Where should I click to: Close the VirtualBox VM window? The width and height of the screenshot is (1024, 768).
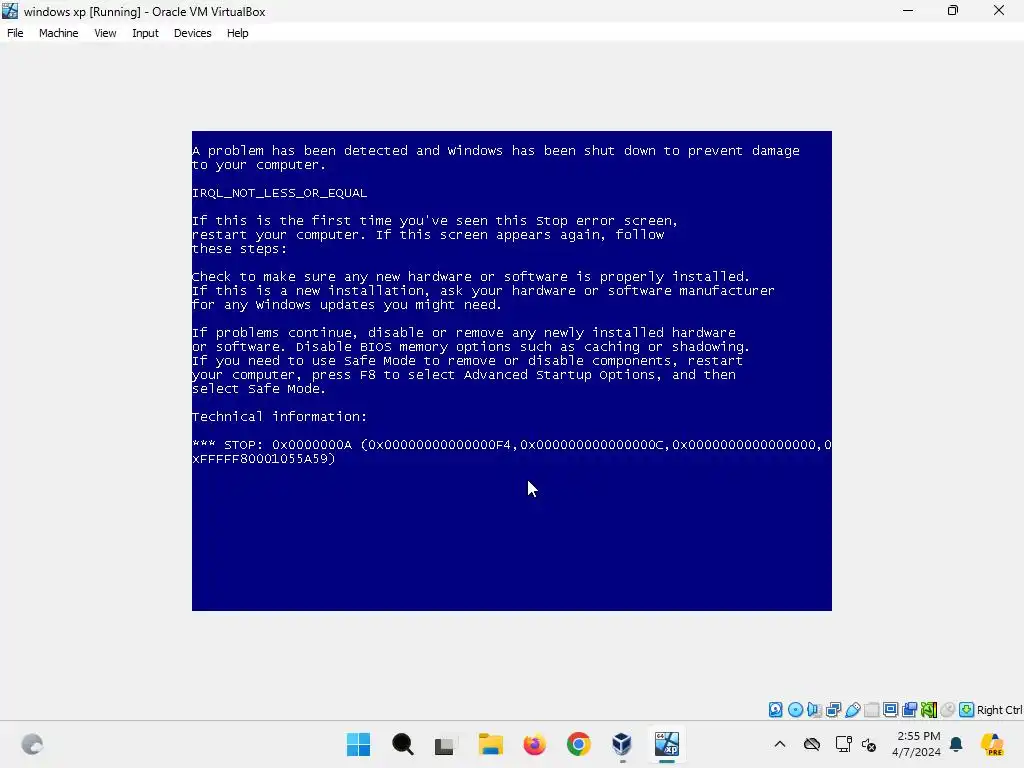click(x=999, y=10)
